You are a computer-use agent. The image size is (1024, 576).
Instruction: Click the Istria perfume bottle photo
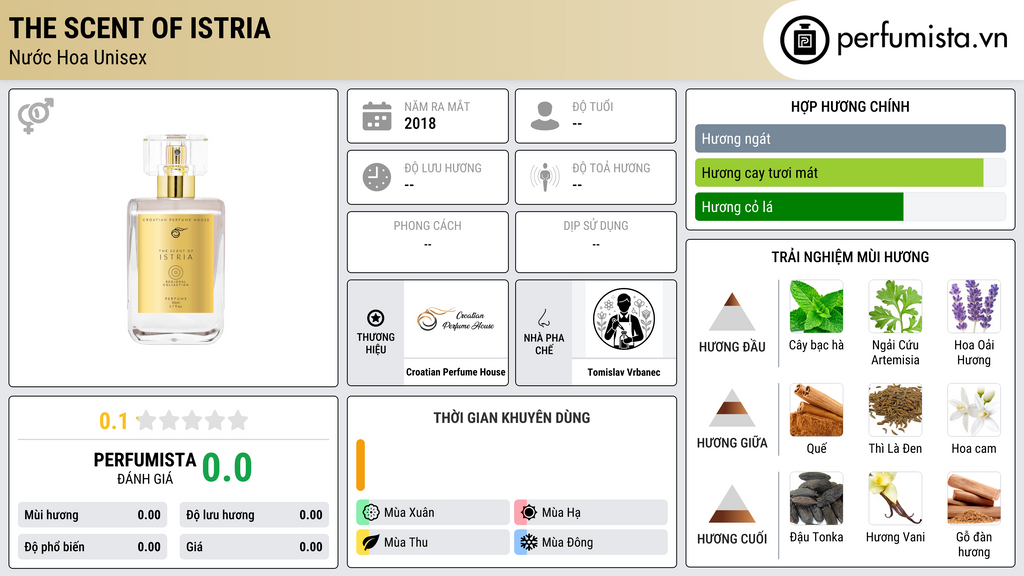(x=176, y=238)
